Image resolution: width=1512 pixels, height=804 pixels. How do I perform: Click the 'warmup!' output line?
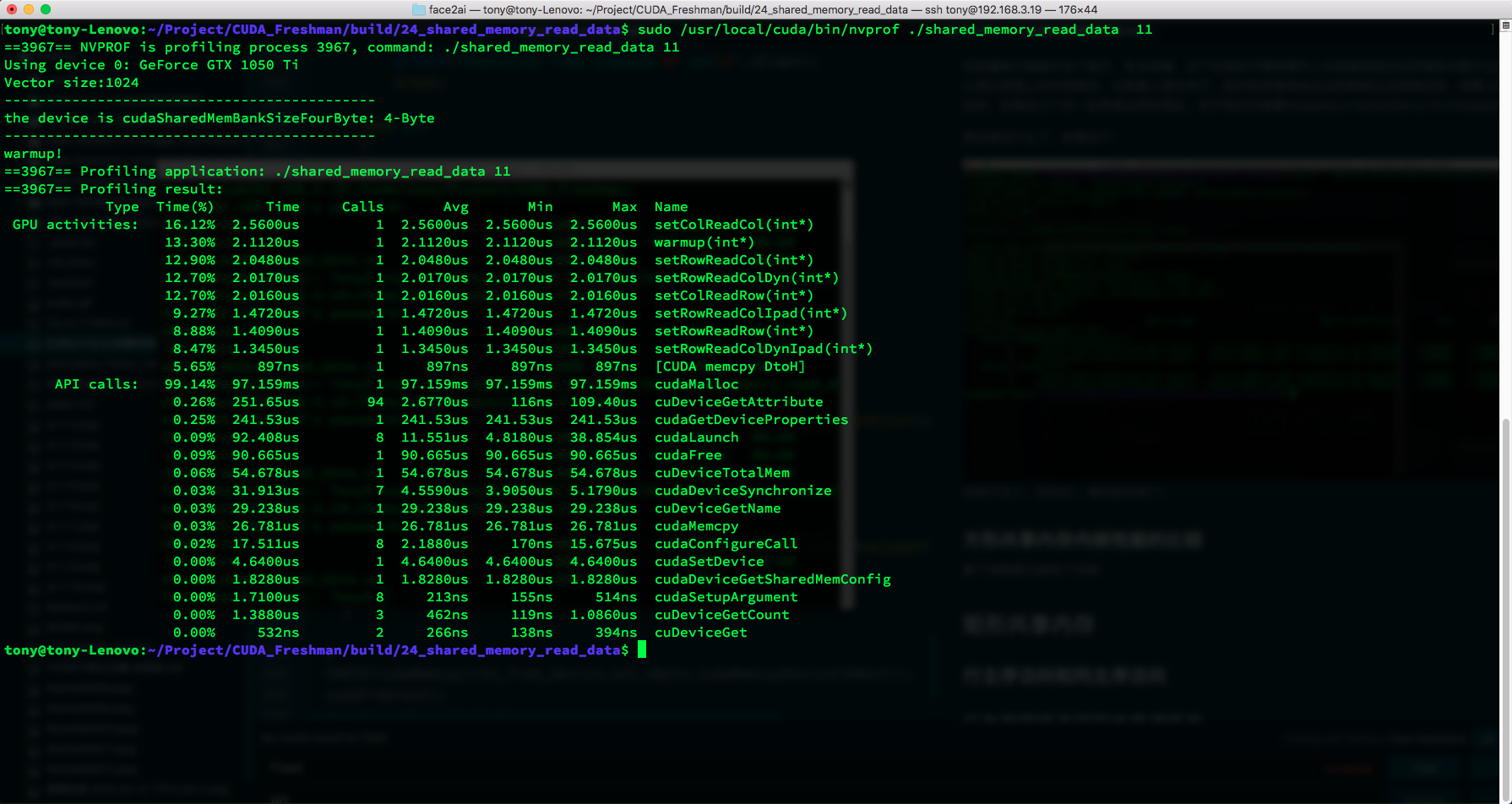pos(33,154)
